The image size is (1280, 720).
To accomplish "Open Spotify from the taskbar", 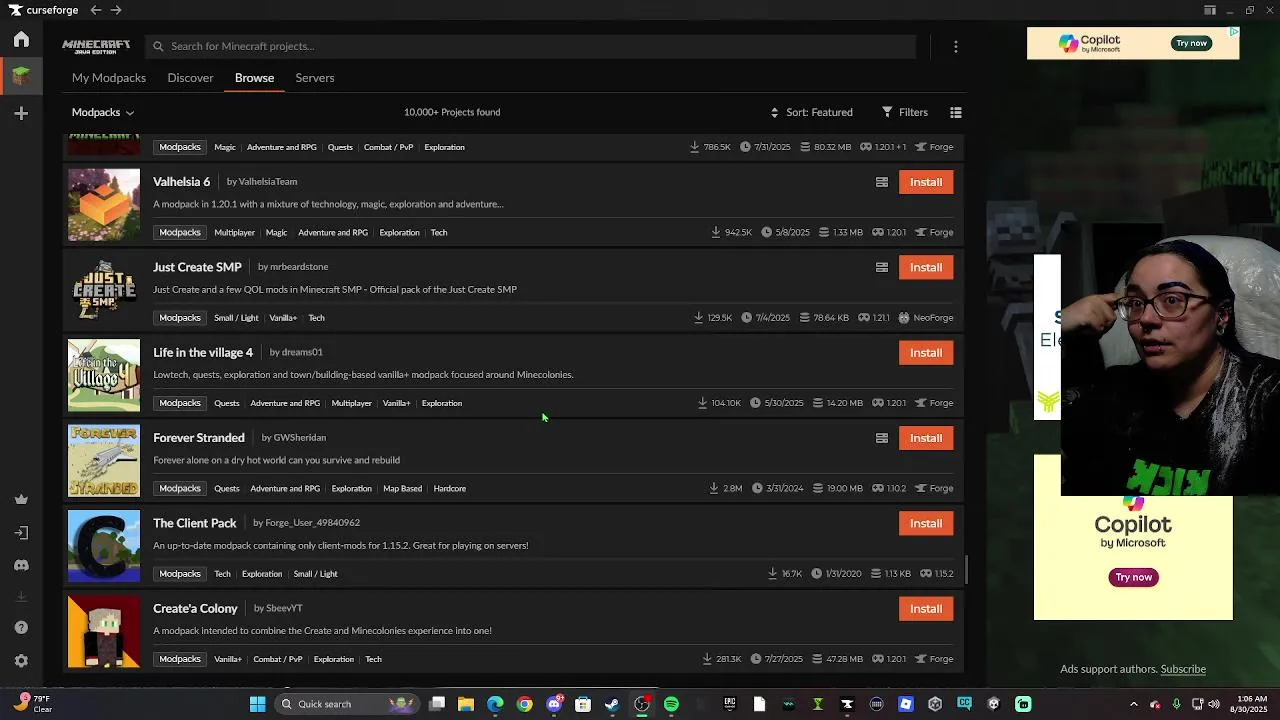I will [x=671, y=704].
